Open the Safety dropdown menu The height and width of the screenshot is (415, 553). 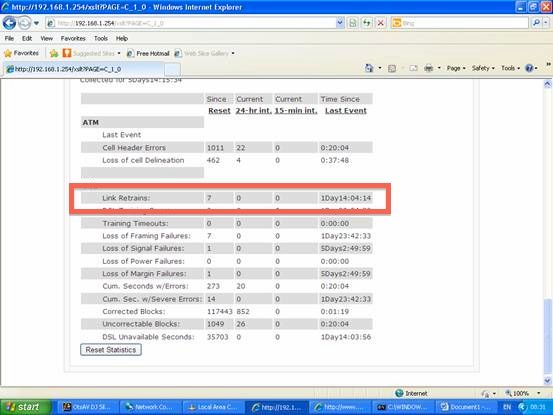point(483,68)
